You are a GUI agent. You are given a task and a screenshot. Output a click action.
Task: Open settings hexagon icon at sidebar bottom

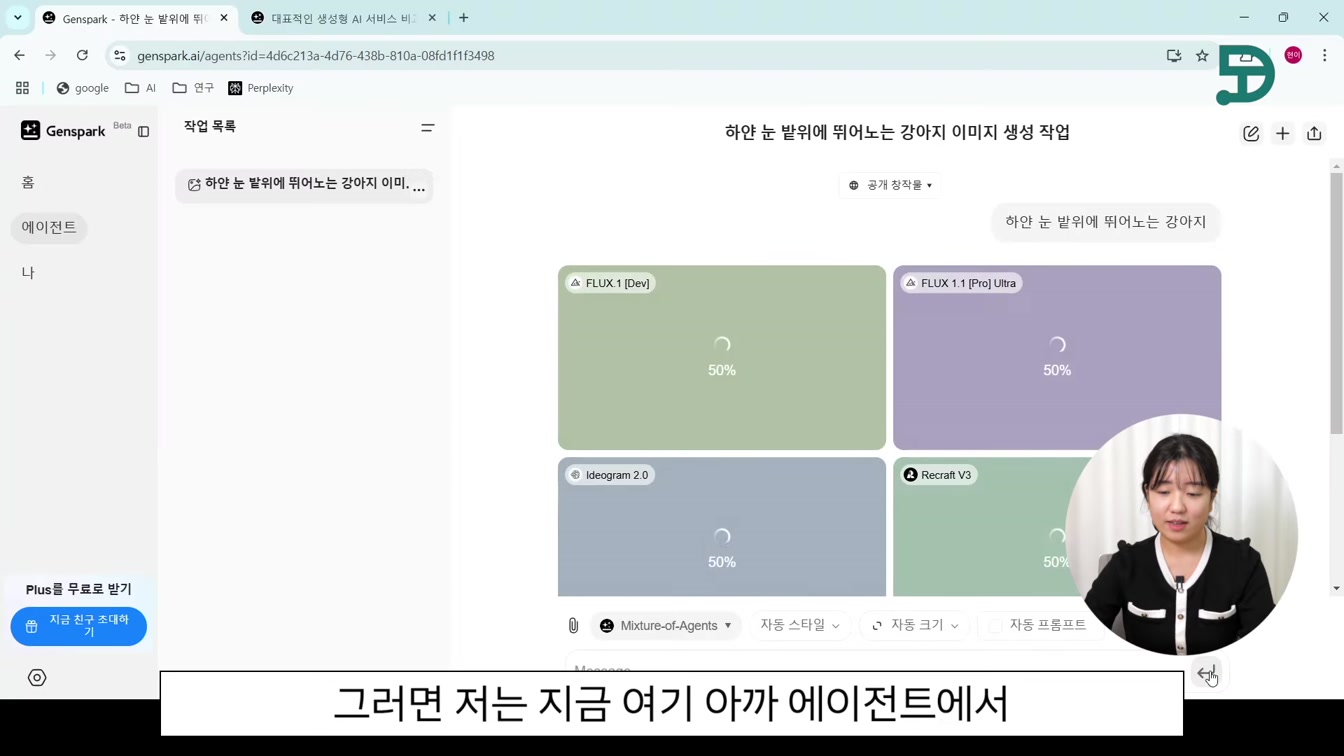click(x=37, y=678)
